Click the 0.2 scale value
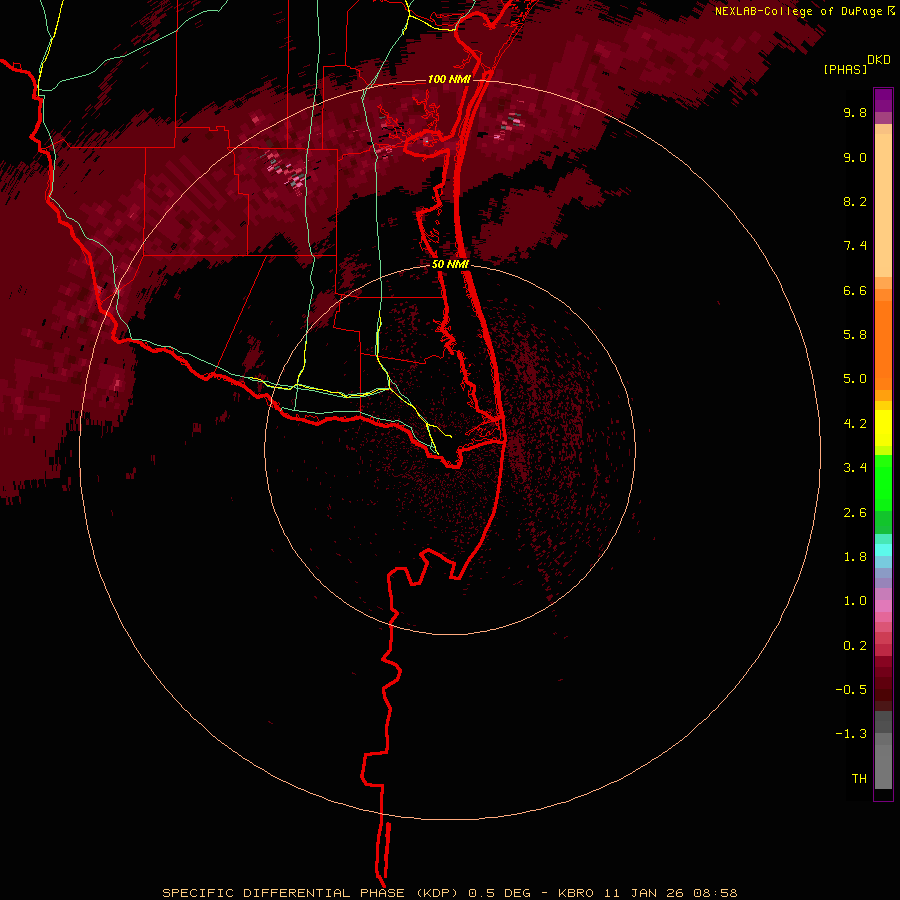900x900 pixels. (855, 646)
